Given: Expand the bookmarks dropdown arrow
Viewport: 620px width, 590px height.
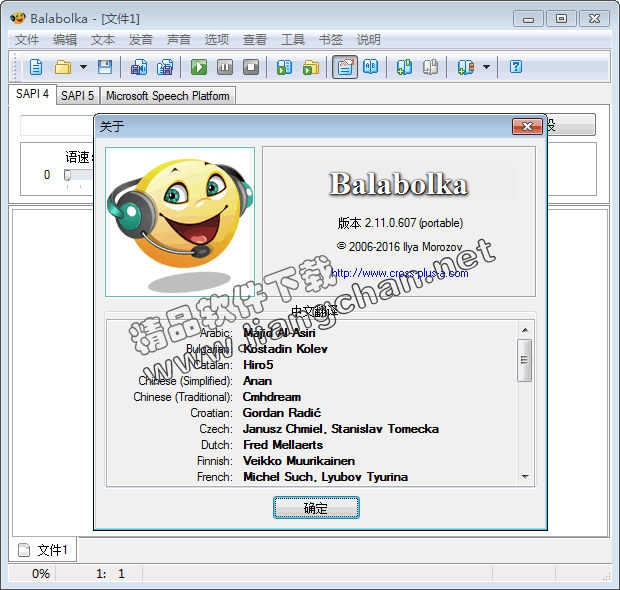Looking at the screenshot, I should [486, 67].
